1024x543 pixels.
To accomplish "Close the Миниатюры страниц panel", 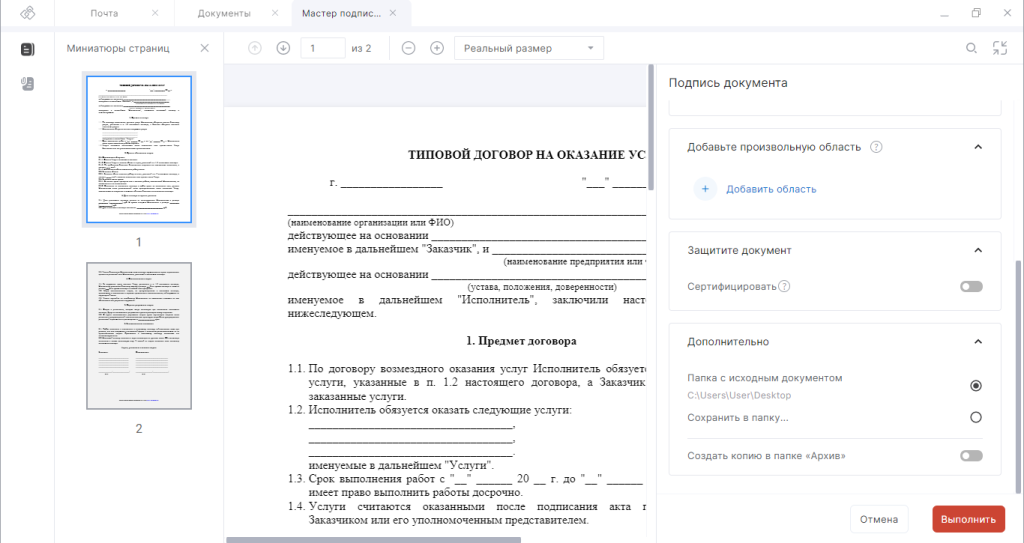I will click(x=204, y=48).
